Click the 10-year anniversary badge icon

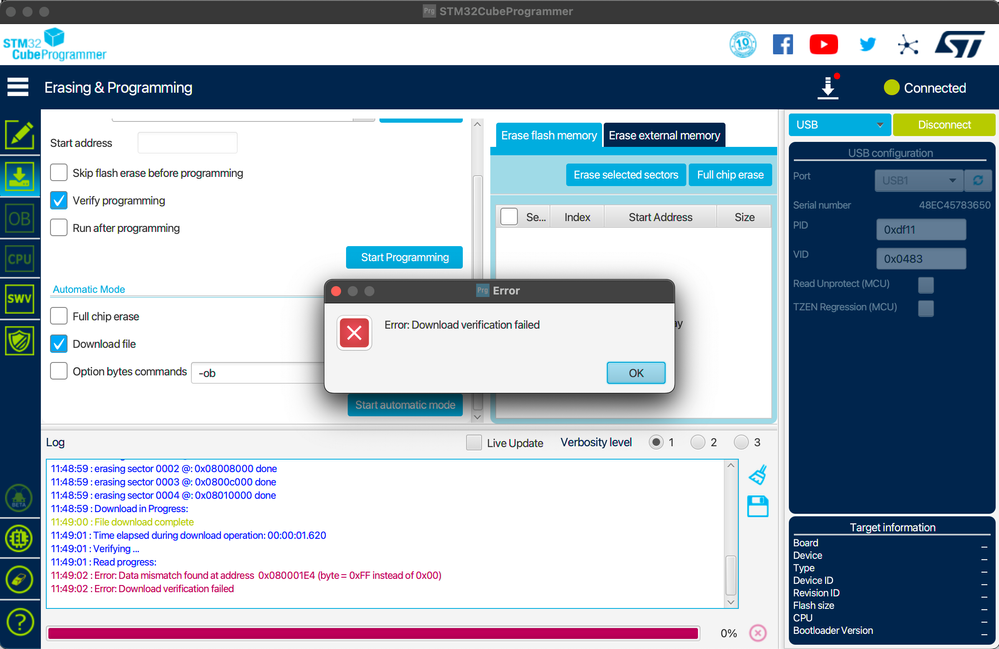point(742,45)
